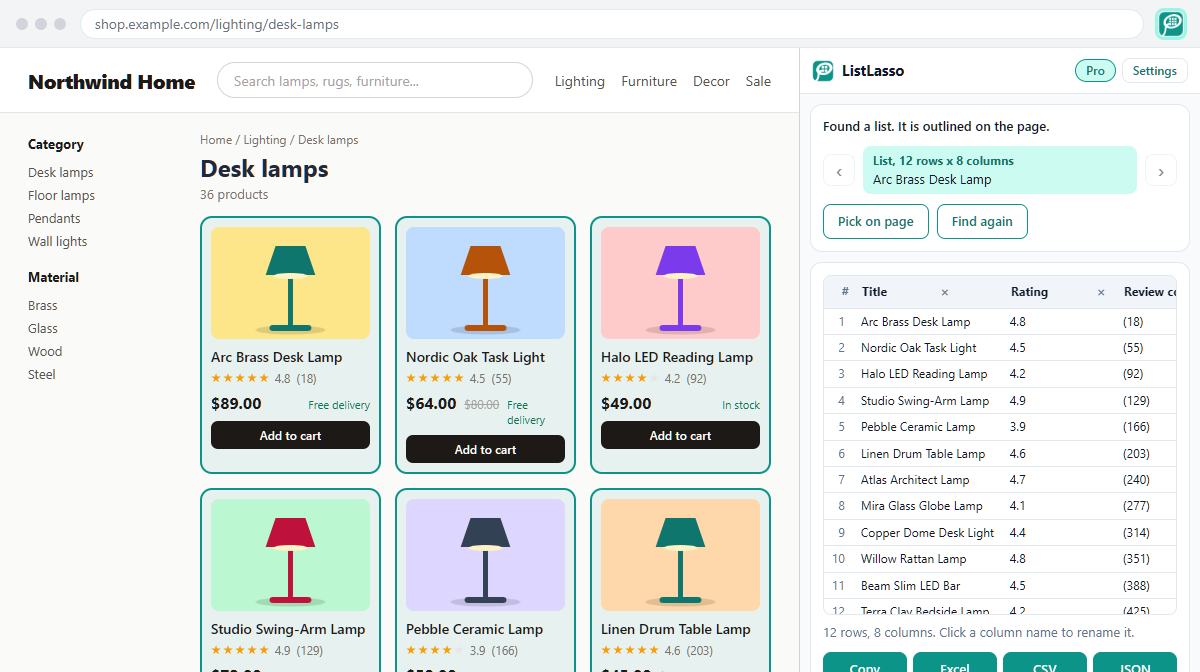Filter by Brass material
The height and width of the screenshot is (672, 1200).
tap(43, 305)
